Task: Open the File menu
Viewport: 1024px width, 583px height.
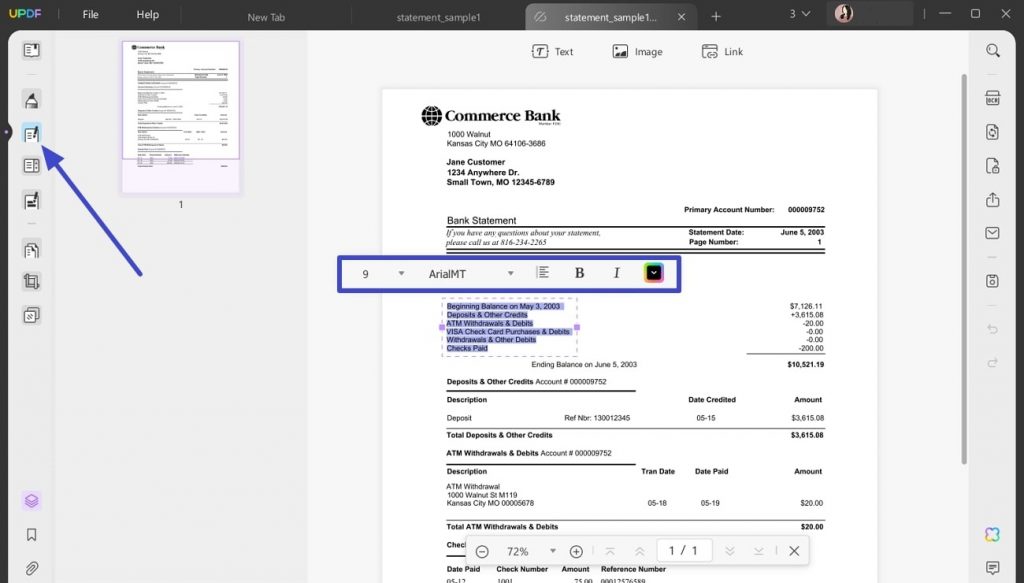Action: pos(90,14)
